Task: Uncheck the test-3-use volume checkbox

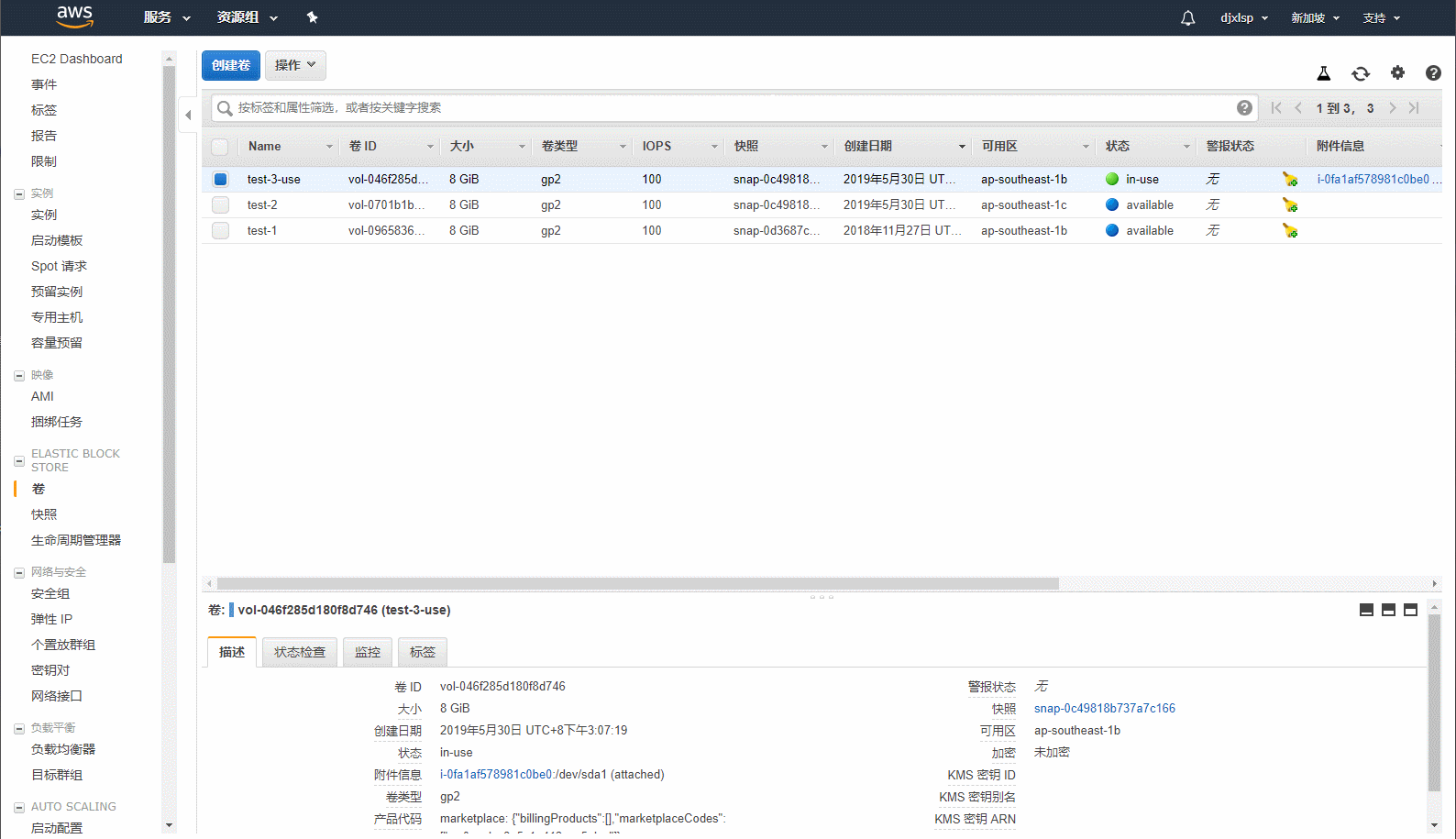Action: pyautogui.click(x=220, y=179)
